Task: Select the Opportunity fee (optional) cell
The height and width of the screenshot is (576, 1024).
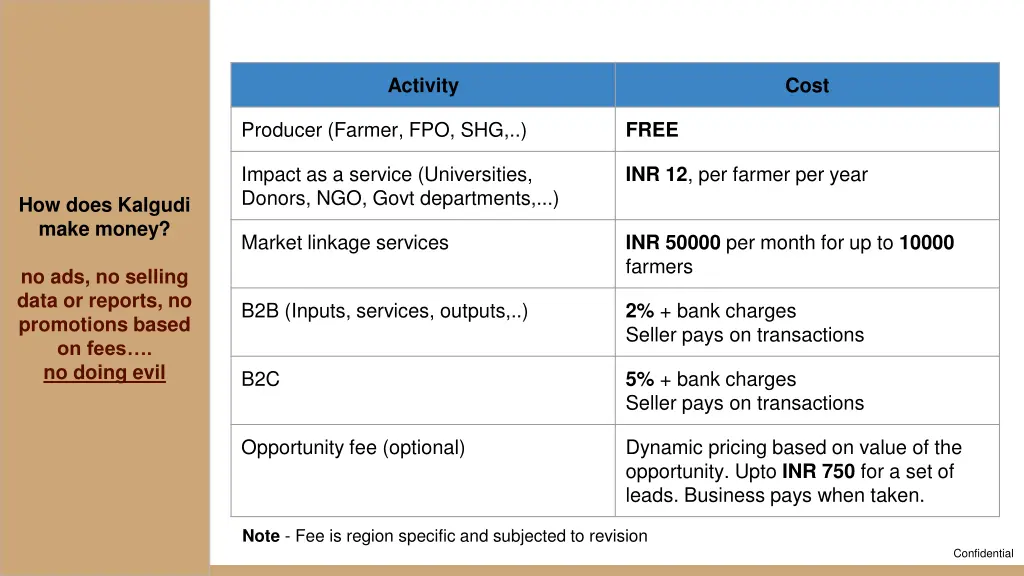Action: point(423,470)
